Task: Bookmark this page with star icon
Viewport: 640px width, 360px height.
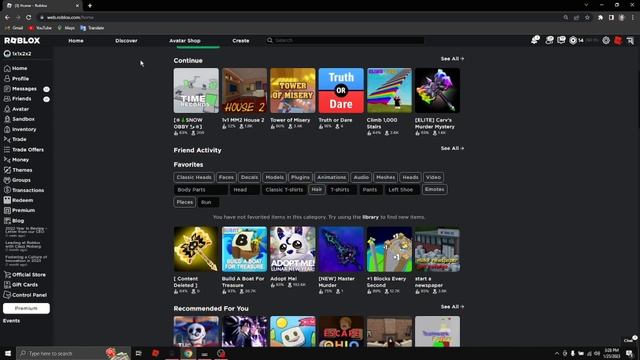Action: click(587, 18)
